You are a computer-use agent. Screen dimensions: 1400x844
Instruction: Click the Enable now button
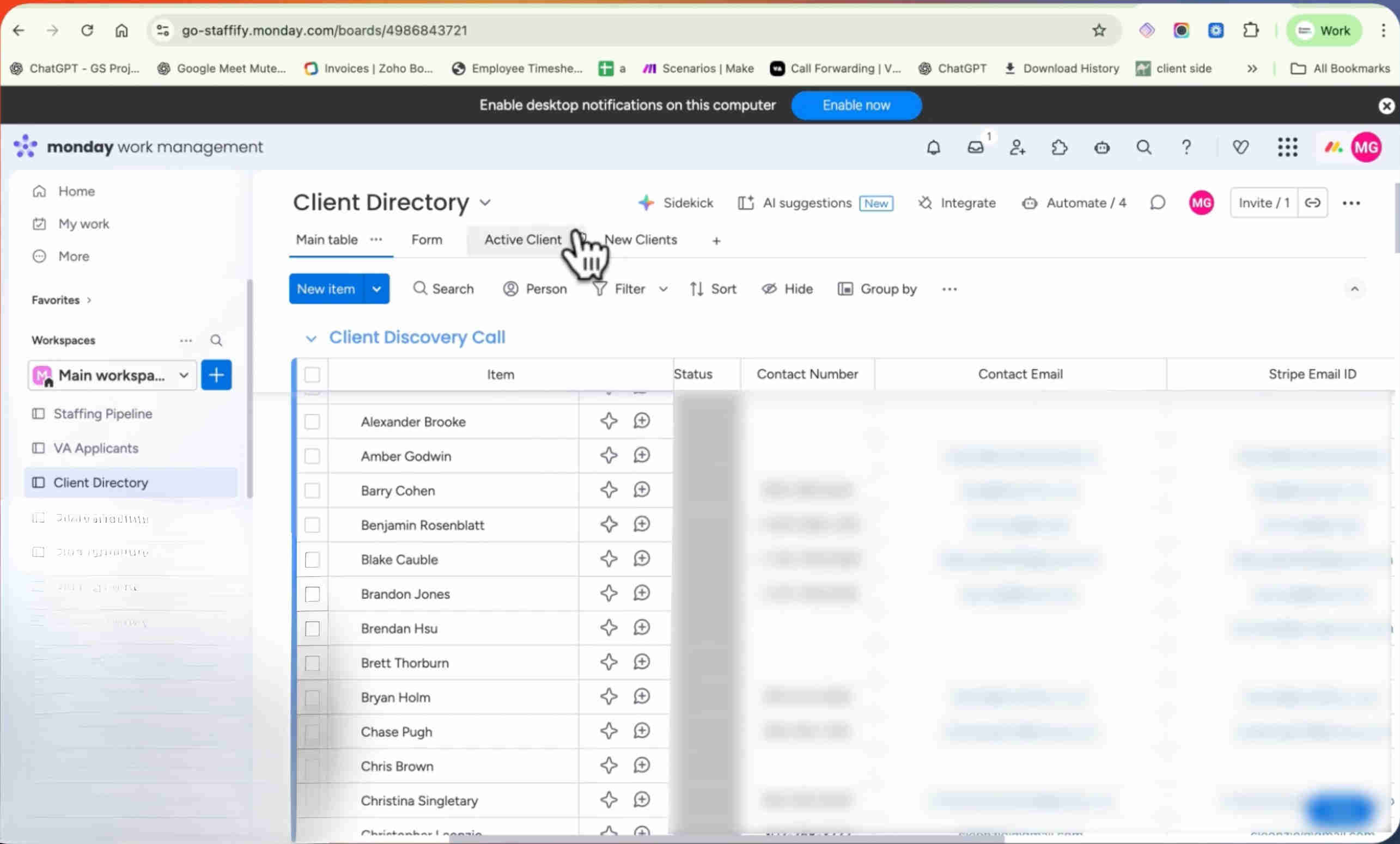click(856, 105)
